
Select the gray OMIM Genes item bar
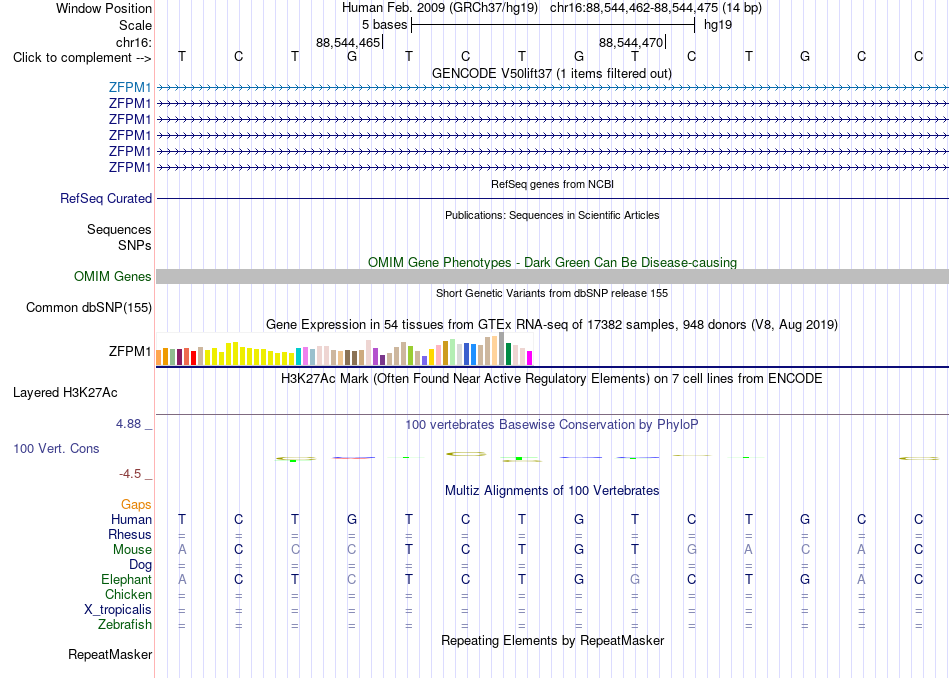point(552,276)
